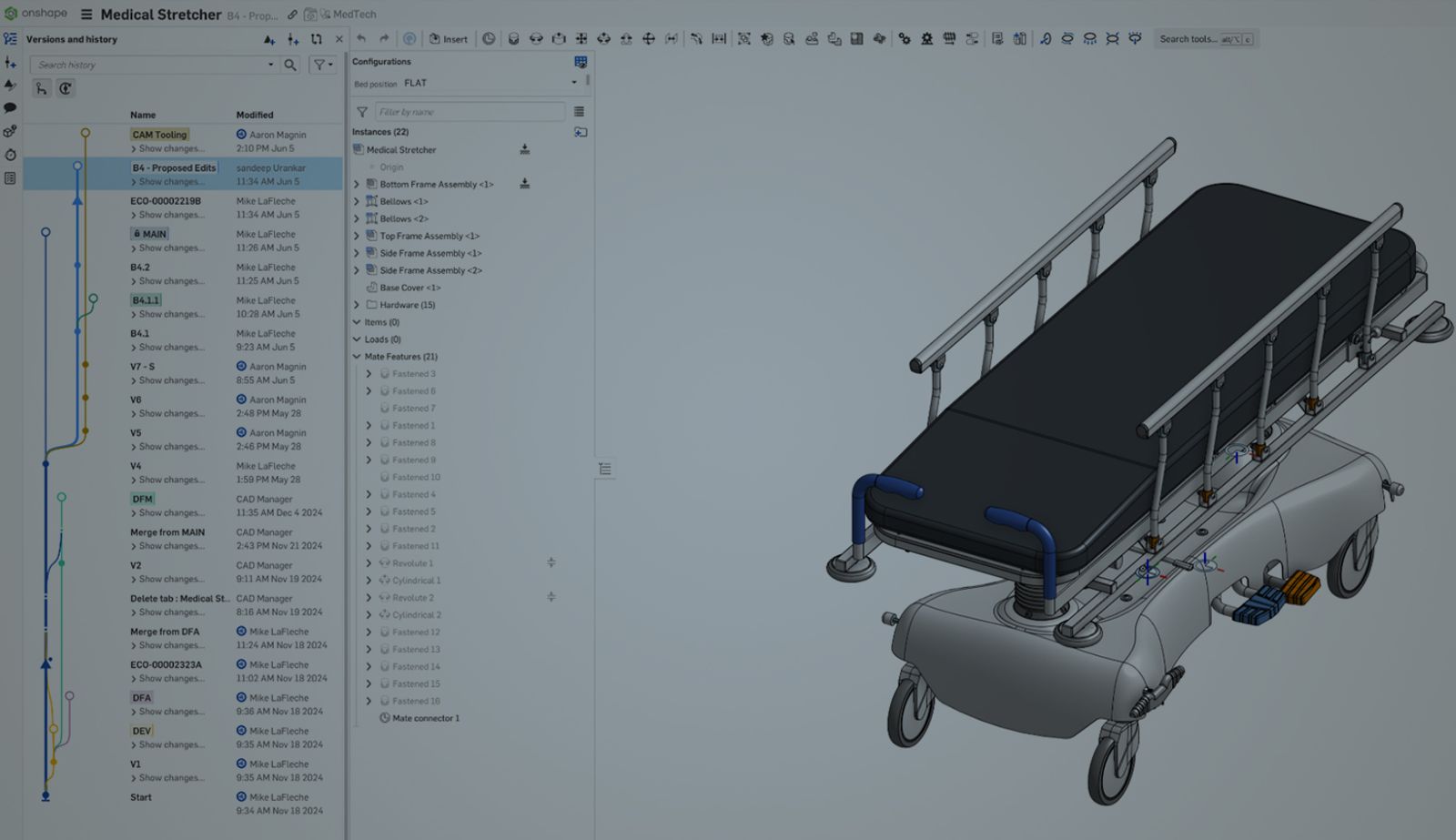The image size is (1456, 840).
Task: Click the download icon next to Medical Stretcher instance
Action: (526, 149)
